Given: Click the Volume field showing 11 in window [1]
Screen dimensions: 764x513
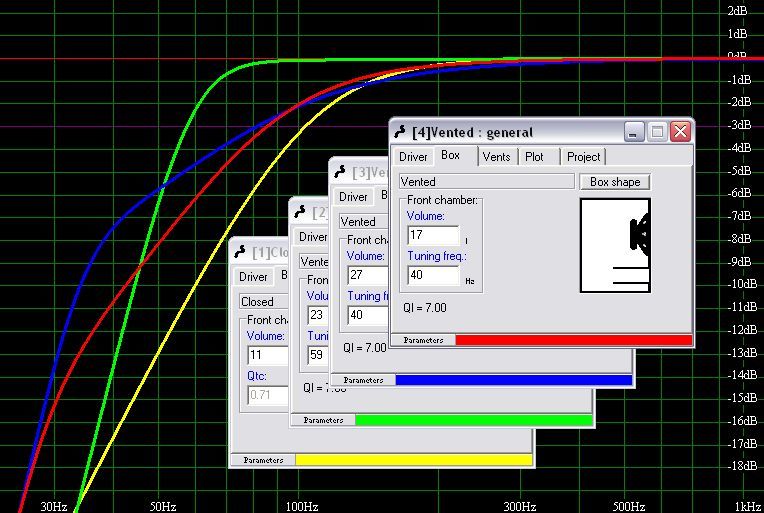Looking at the screenshot, I should (268, 355).
